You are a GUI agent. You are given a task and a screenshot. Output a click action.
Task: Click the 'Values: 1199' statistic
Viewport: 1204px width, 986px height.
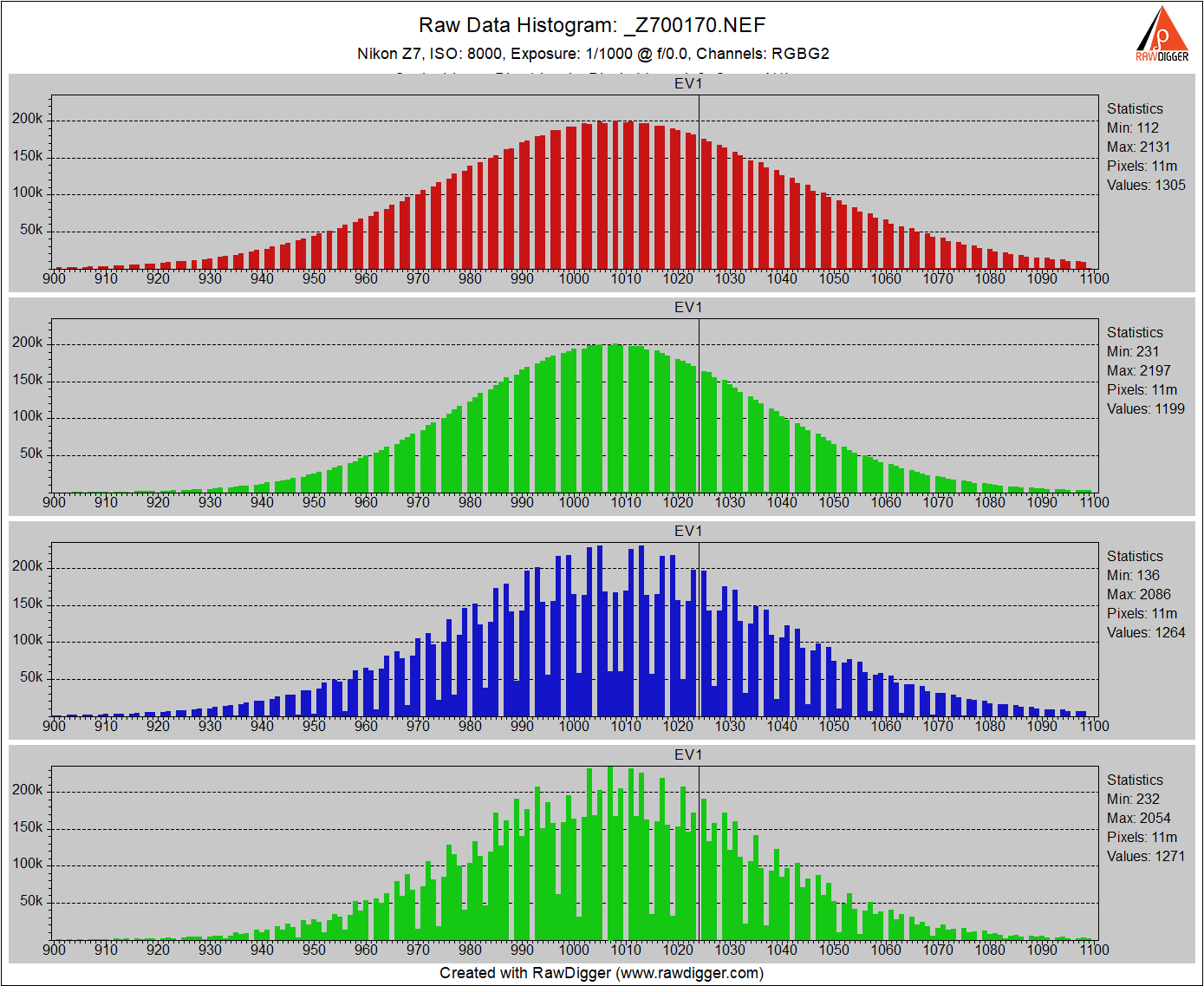click(x=1146, y=409)
